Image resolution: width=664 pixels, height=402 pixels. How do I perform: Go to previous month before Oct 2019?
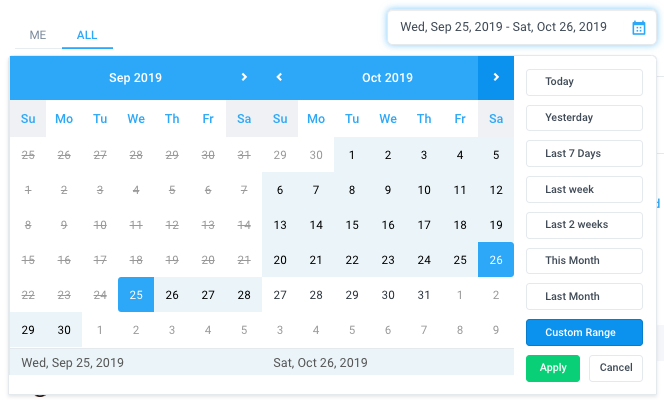[x=279, y=77]
